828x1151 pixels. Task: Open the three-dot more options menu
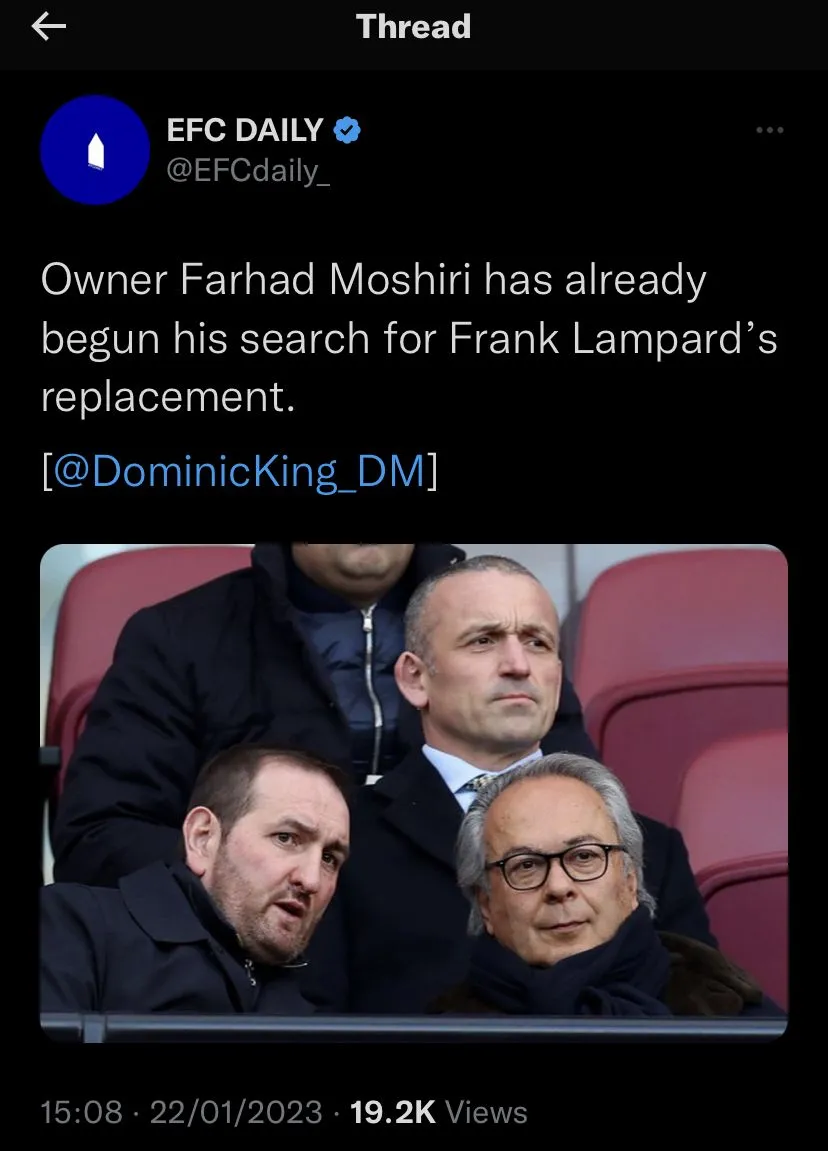point(769,130)
